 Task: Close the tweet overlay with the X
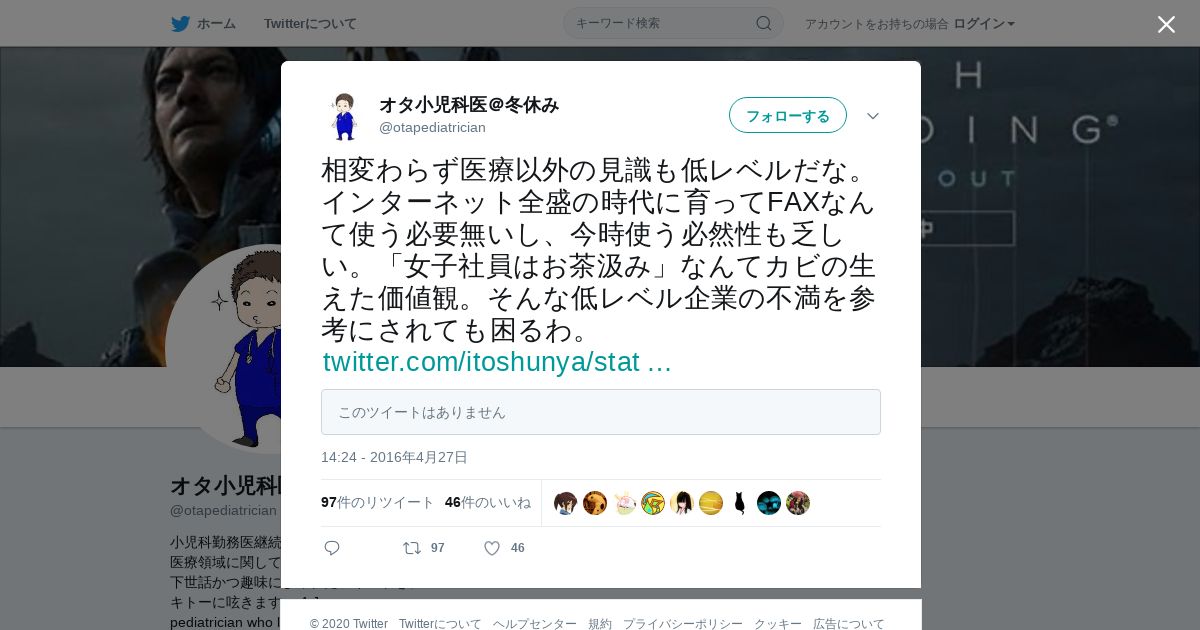coord(1166,24)
